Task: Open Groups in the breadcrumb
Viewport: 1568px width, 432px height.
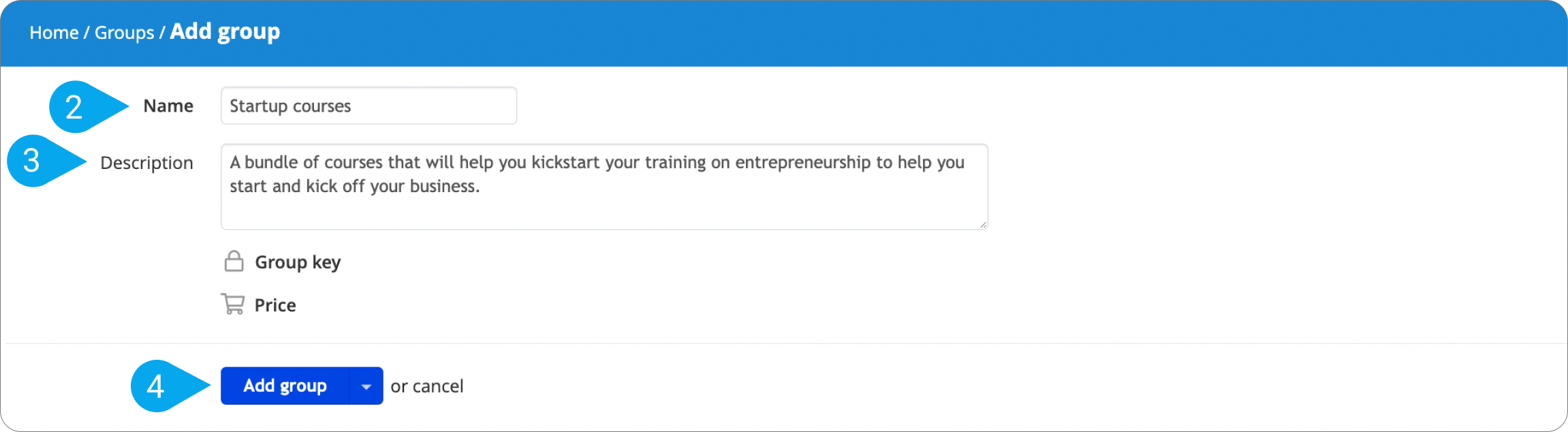Action: tap(125, 33)
